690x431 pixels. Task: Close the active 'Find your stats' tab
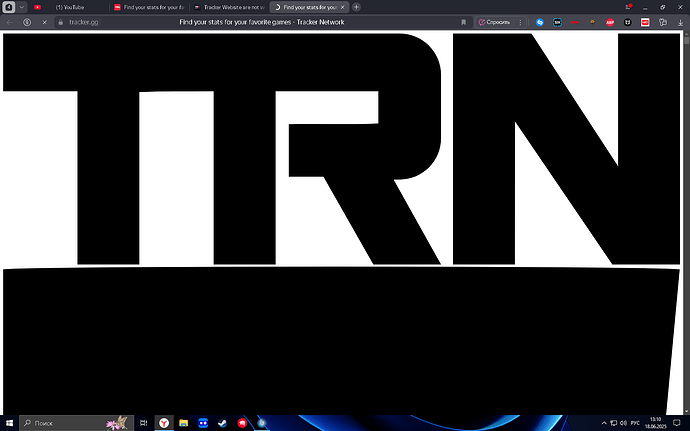click(342, 7)
